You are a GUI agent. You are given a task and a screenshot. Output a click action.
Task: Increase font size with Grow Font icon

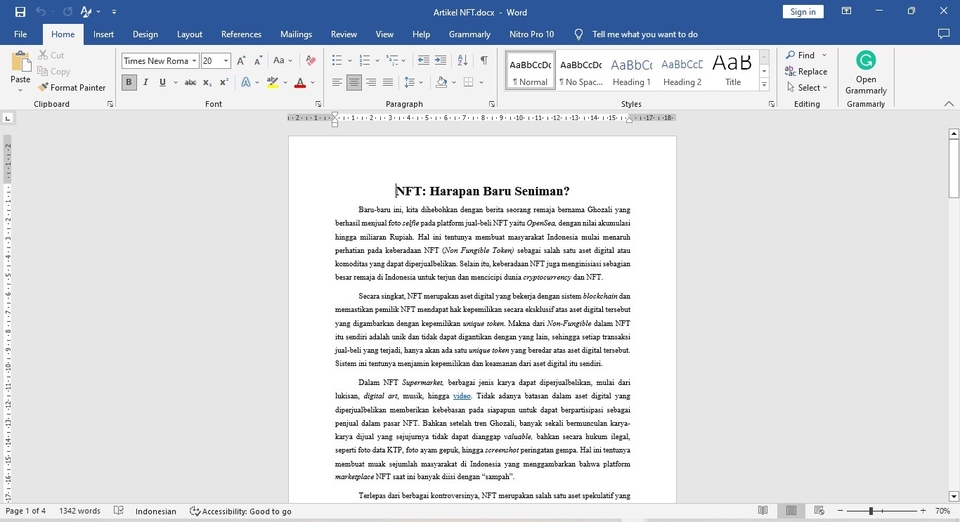pos(241,61)
